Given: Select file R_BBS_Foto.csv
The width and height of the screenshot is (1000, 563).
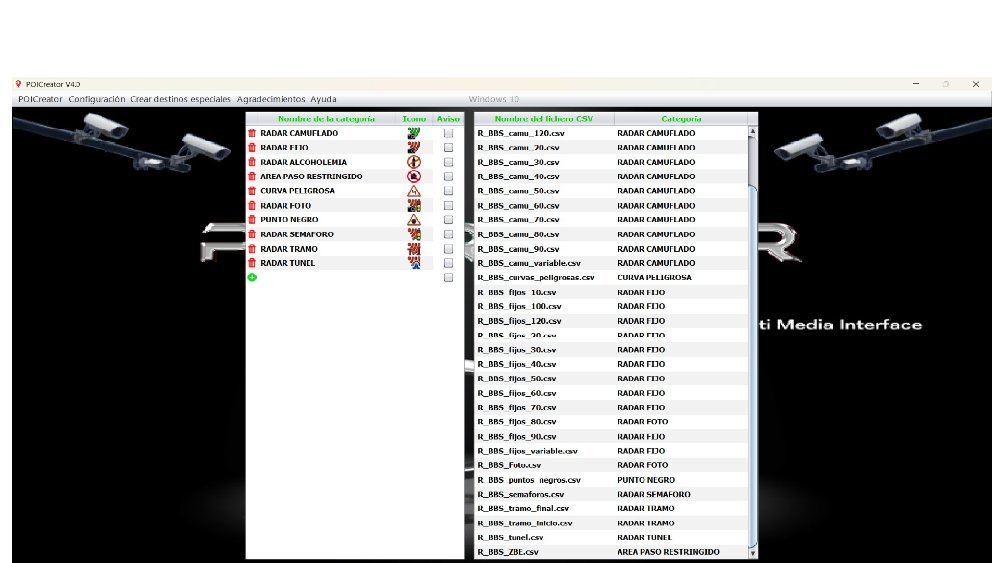Looking at the screenshot, I should pyautogui.click(x=509, y=465).
